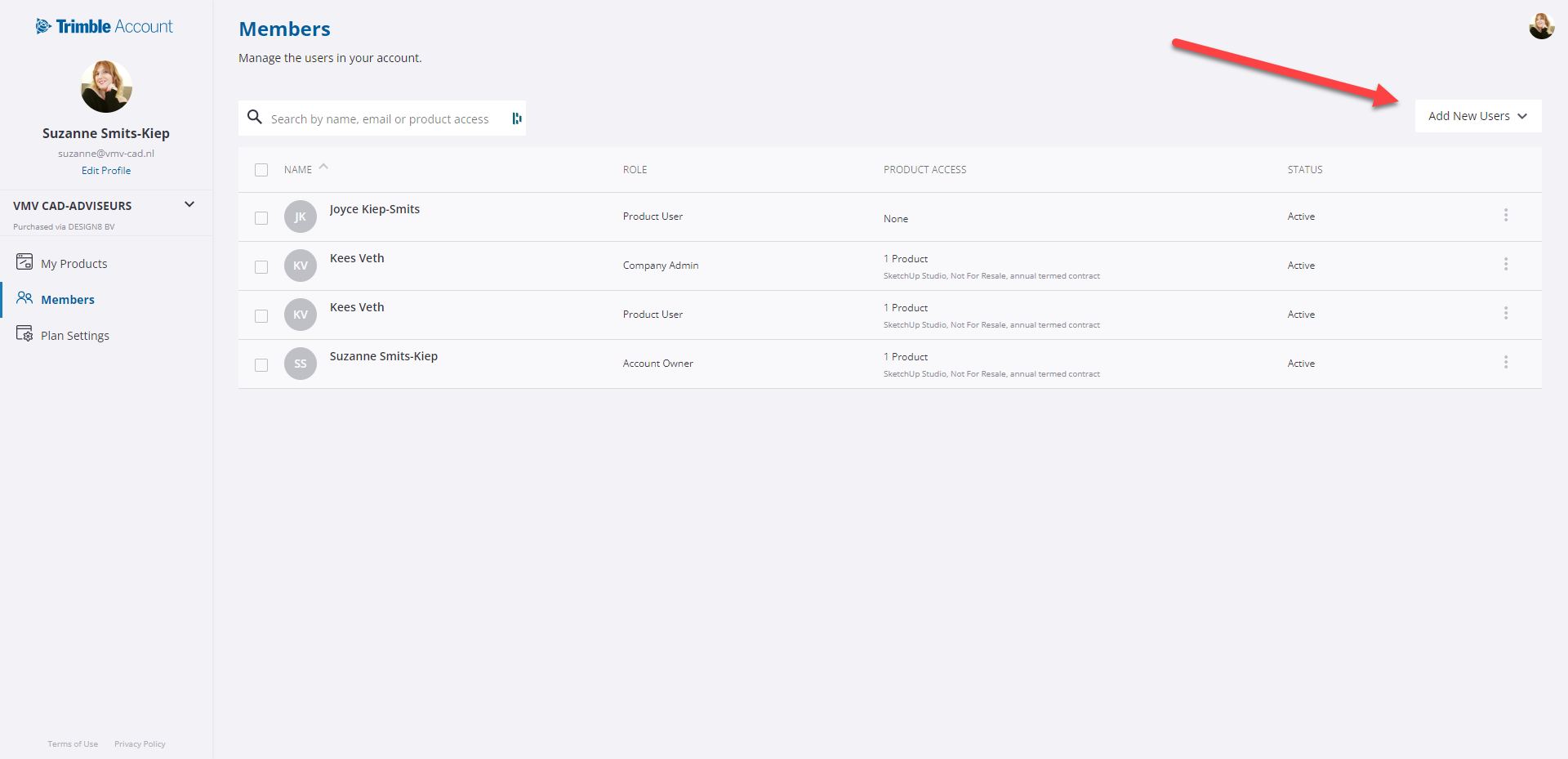
Task: Open the three-dot menu for Joyce Kiep-Smits
Action: click(1506, 215)
